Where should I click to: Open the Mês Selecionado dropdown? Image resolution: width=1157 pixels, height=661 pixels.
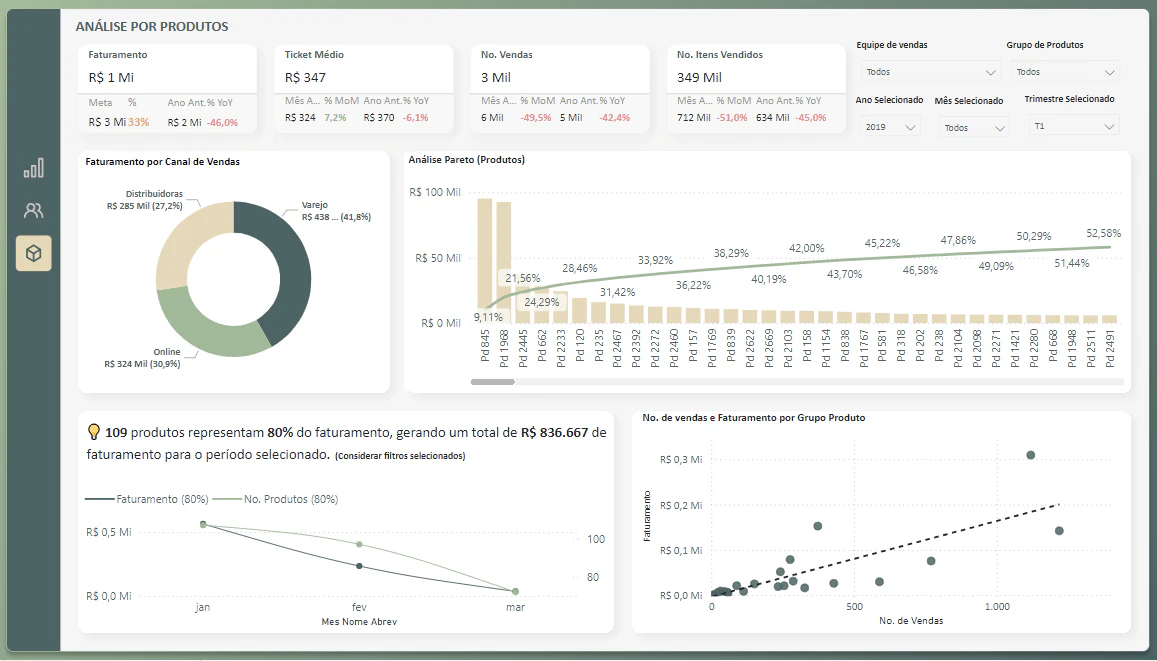click(x=973, y=128)
